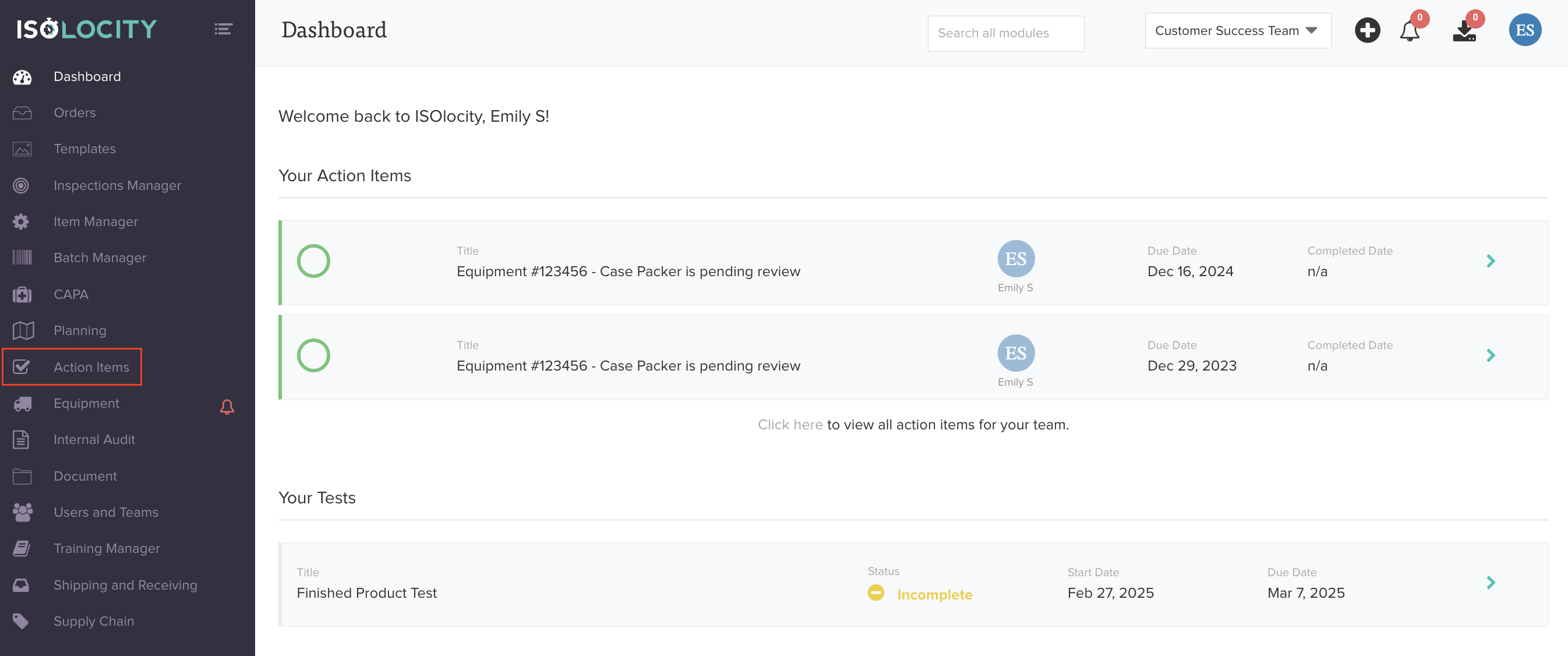
Task: Open the ES user avatar menu
Action: 1524,30
